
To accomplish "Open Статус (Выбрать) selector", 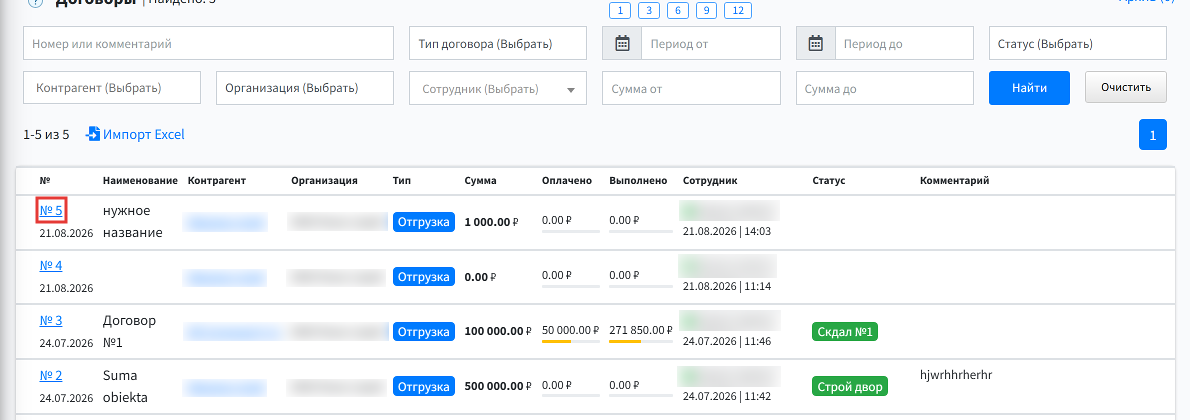I will click(1078, 43).
